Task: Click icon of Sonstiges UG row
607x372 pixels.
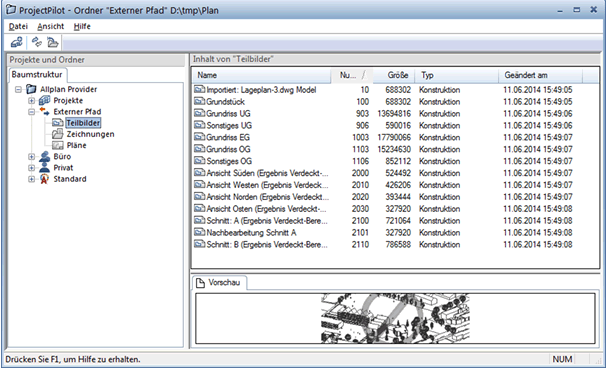Action: point(199,125)
